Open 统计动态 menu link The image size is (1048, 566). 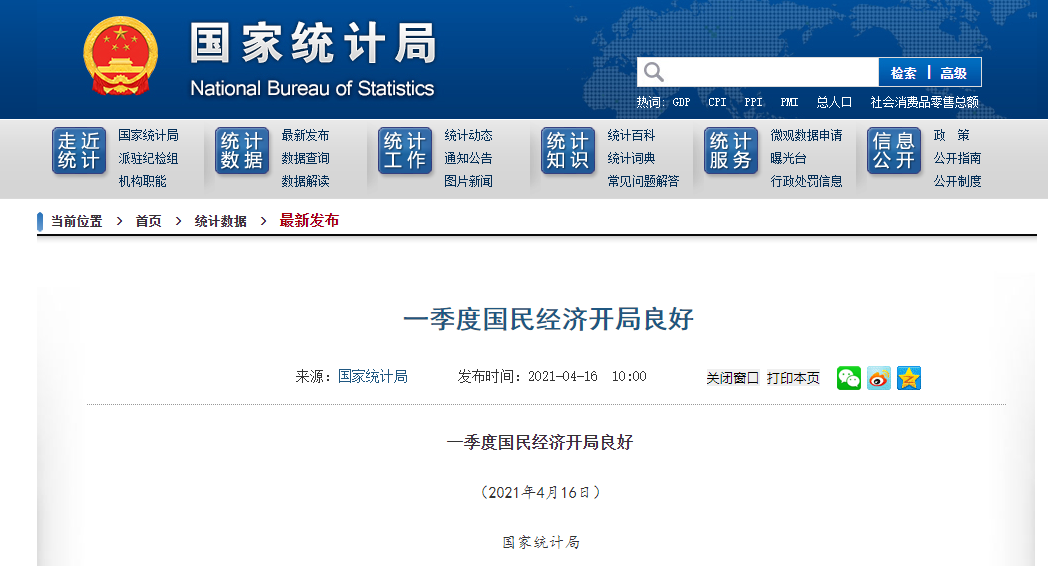tap(469, 135)
